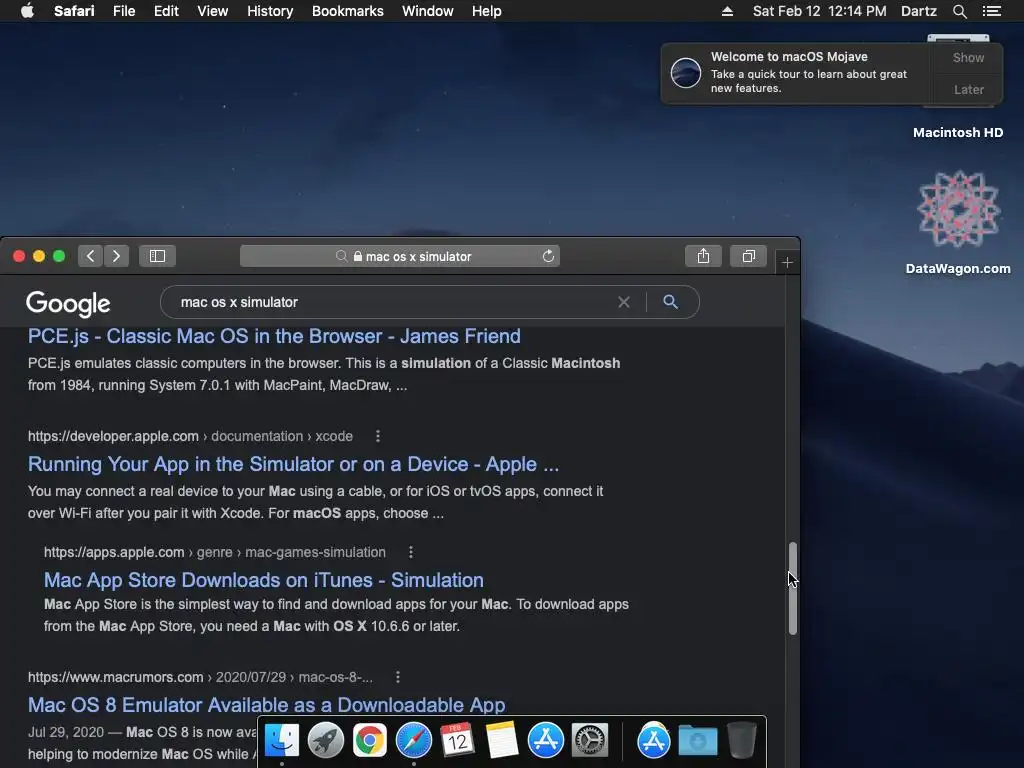Clear the Google search box text
This screenshot has width=1024, height=768.
pyautogui.click(x=624, y=302)
